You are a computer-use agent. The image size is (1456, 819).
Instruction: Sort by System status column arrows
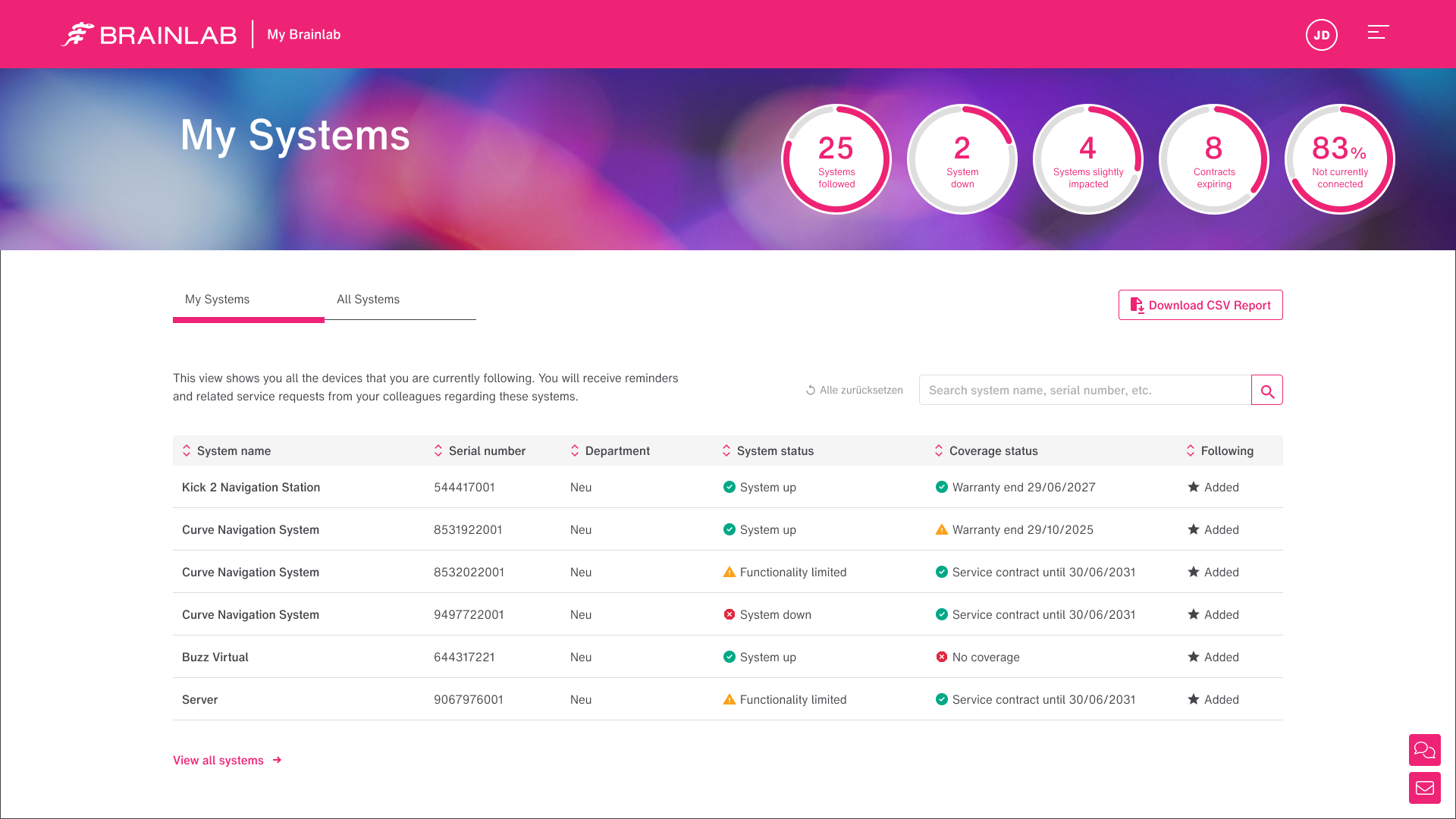click(726, 450)
